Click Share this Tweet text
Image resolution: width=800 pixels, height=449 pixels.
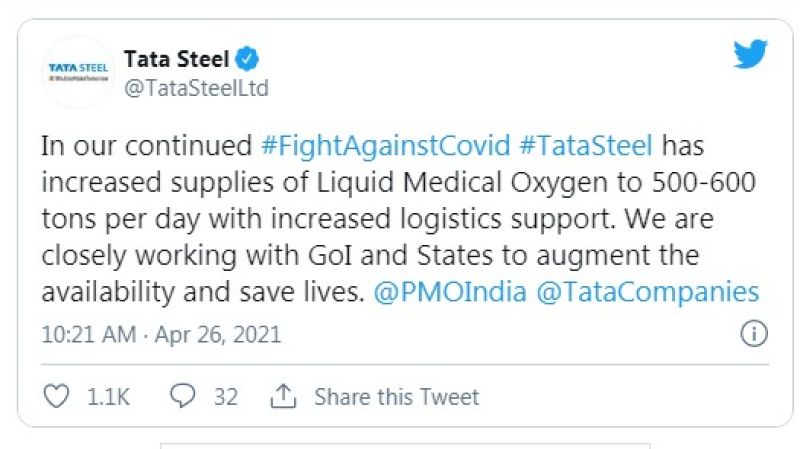pos(397,397)
